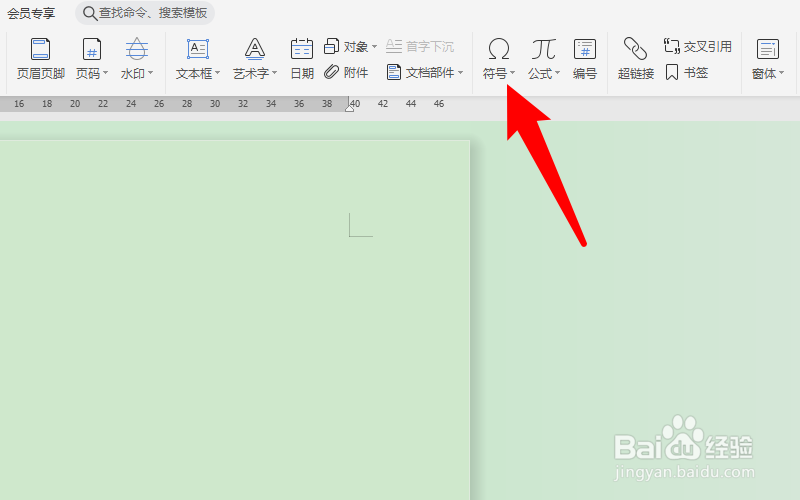
Task: Add a 书签 bookmark
Action: point(687,72)
